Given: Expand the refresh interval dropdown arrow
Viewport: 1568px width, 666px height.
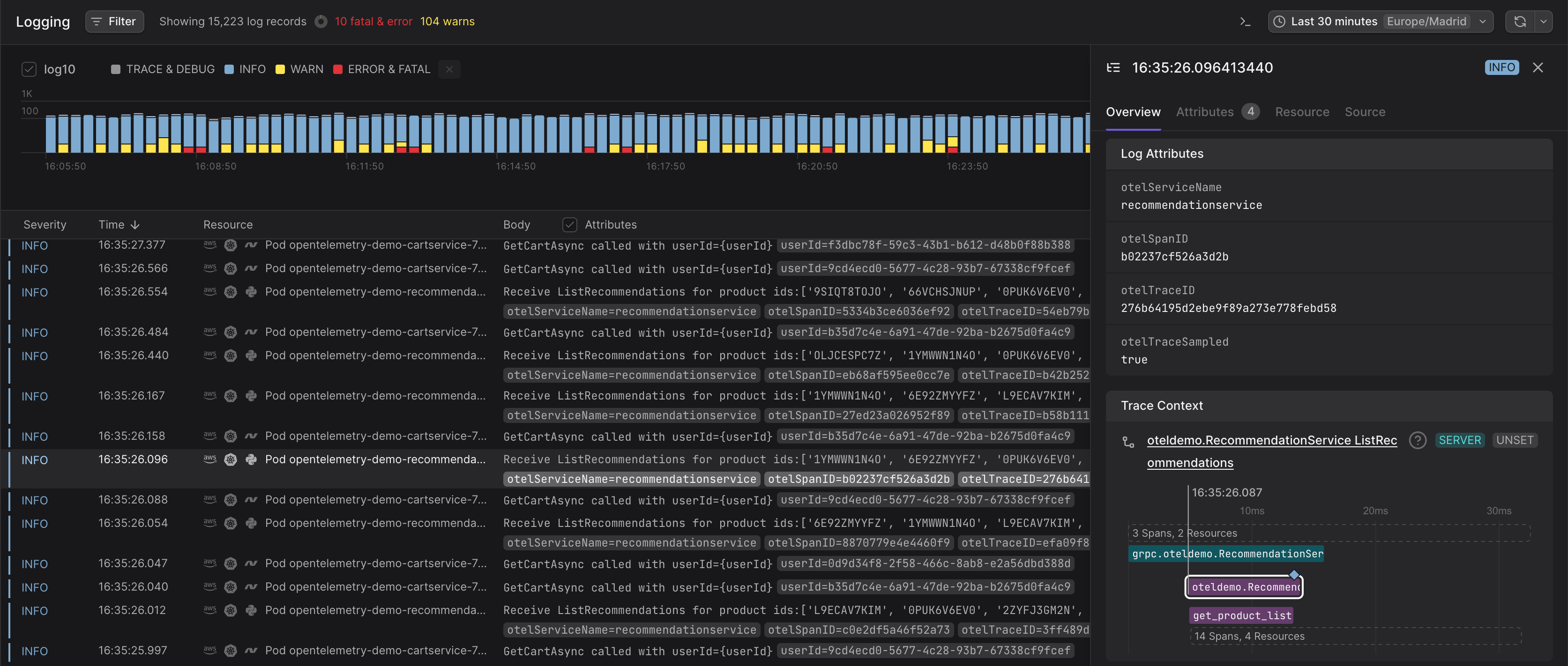Looking at the screenshot, I should 1543,22.
